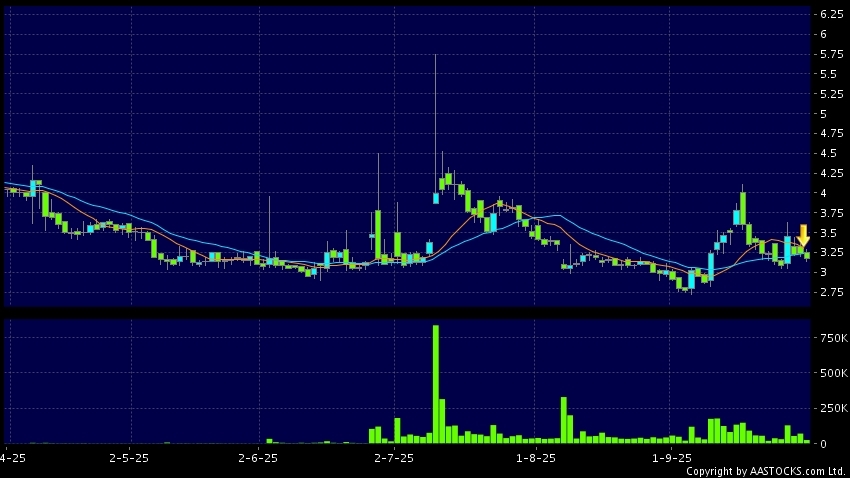Click the yellow down arrow marker
Image resolution: width=850 pixels, height=478 pixels.
803,235
